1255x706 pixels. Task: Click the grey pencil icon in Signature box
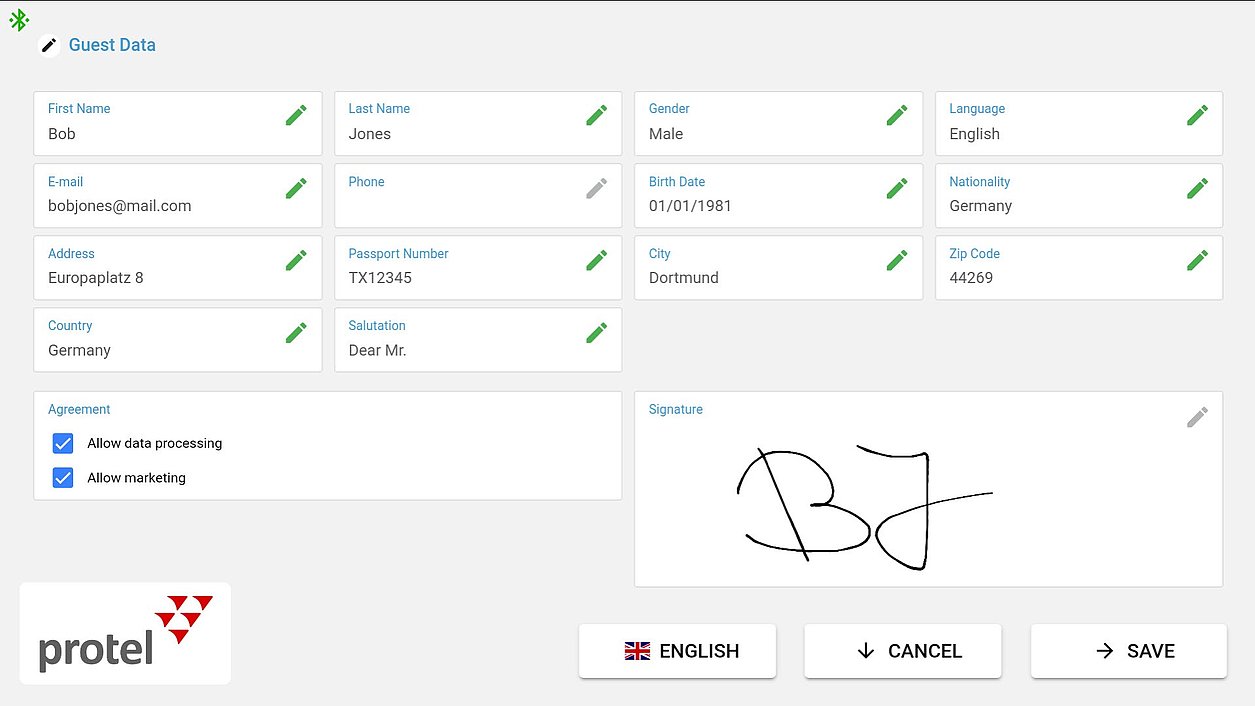coord(1197,417)
